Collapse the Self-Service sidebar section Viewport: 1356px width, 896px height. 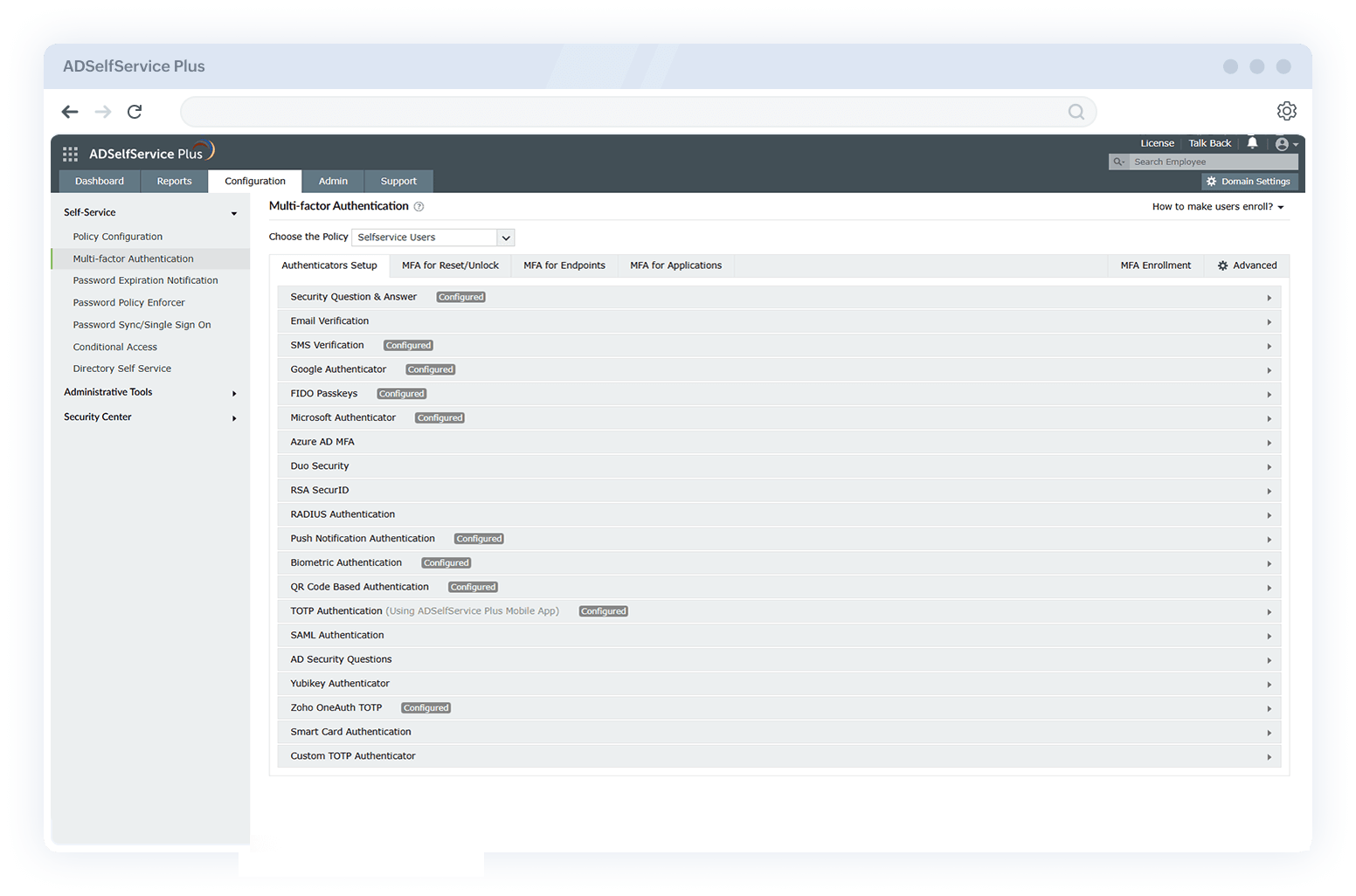point(233,212)
